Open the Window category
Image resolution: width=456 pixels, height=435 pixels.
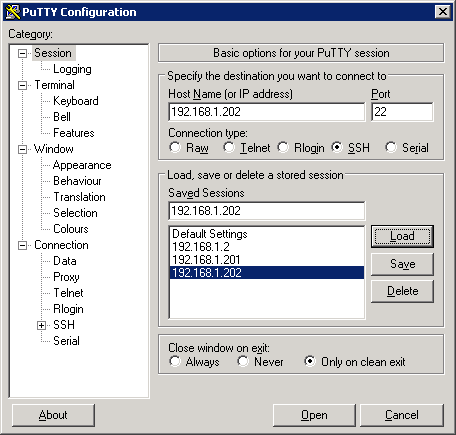(54, 149)
